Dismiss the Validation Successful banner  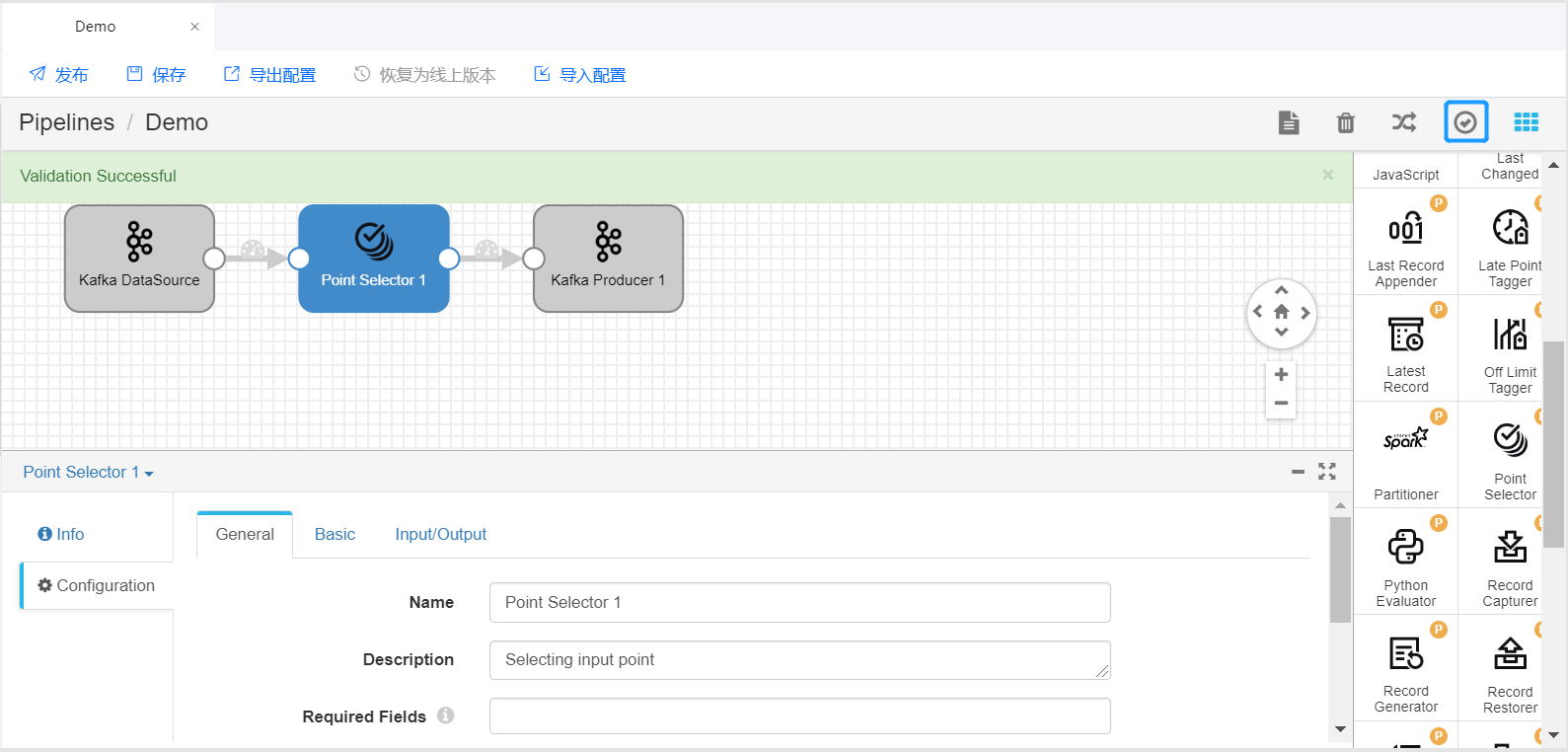coord(1327,176)
